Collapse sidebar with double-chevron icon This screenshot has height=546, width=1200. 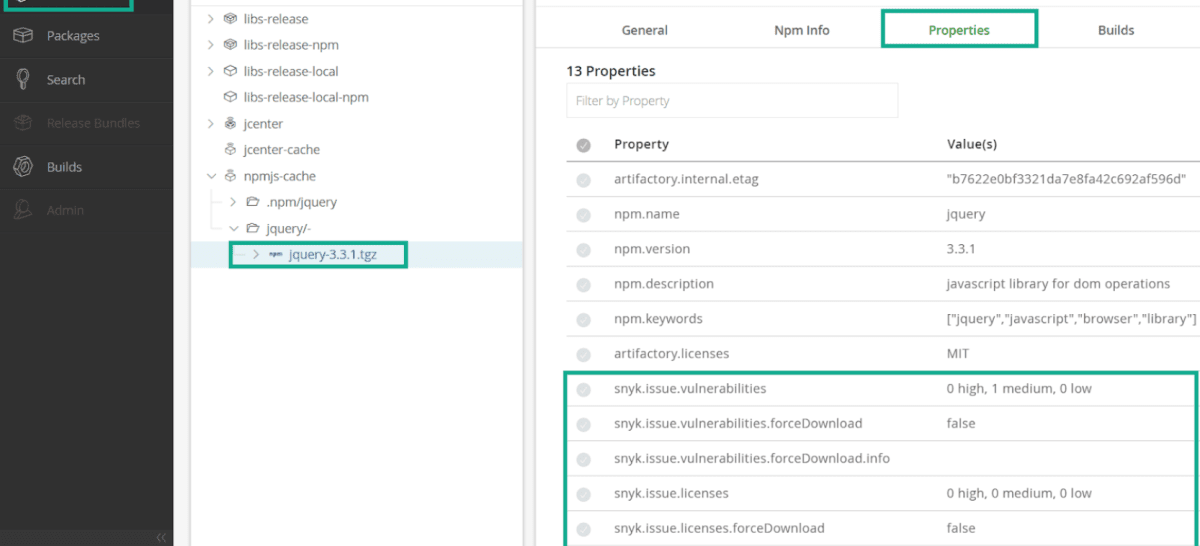pyautogui.click(x=161, y=538)
